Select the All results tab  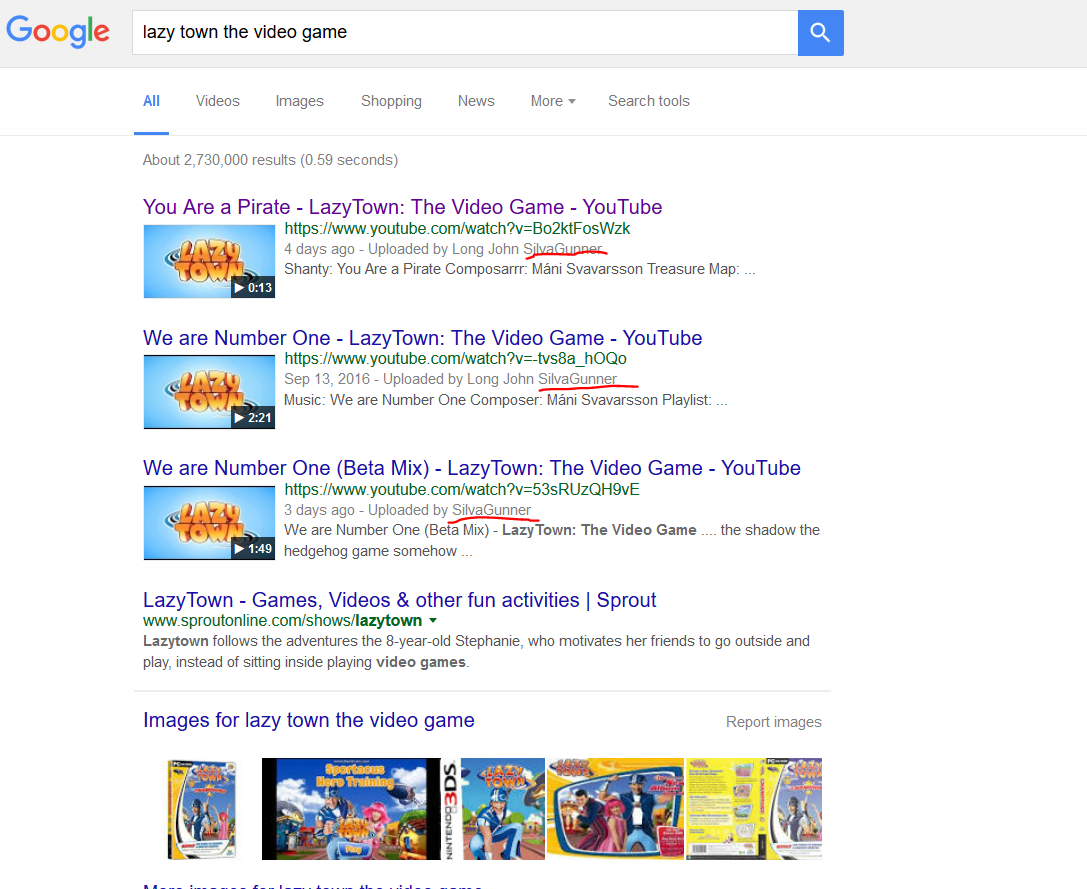[x=151, y=101]
